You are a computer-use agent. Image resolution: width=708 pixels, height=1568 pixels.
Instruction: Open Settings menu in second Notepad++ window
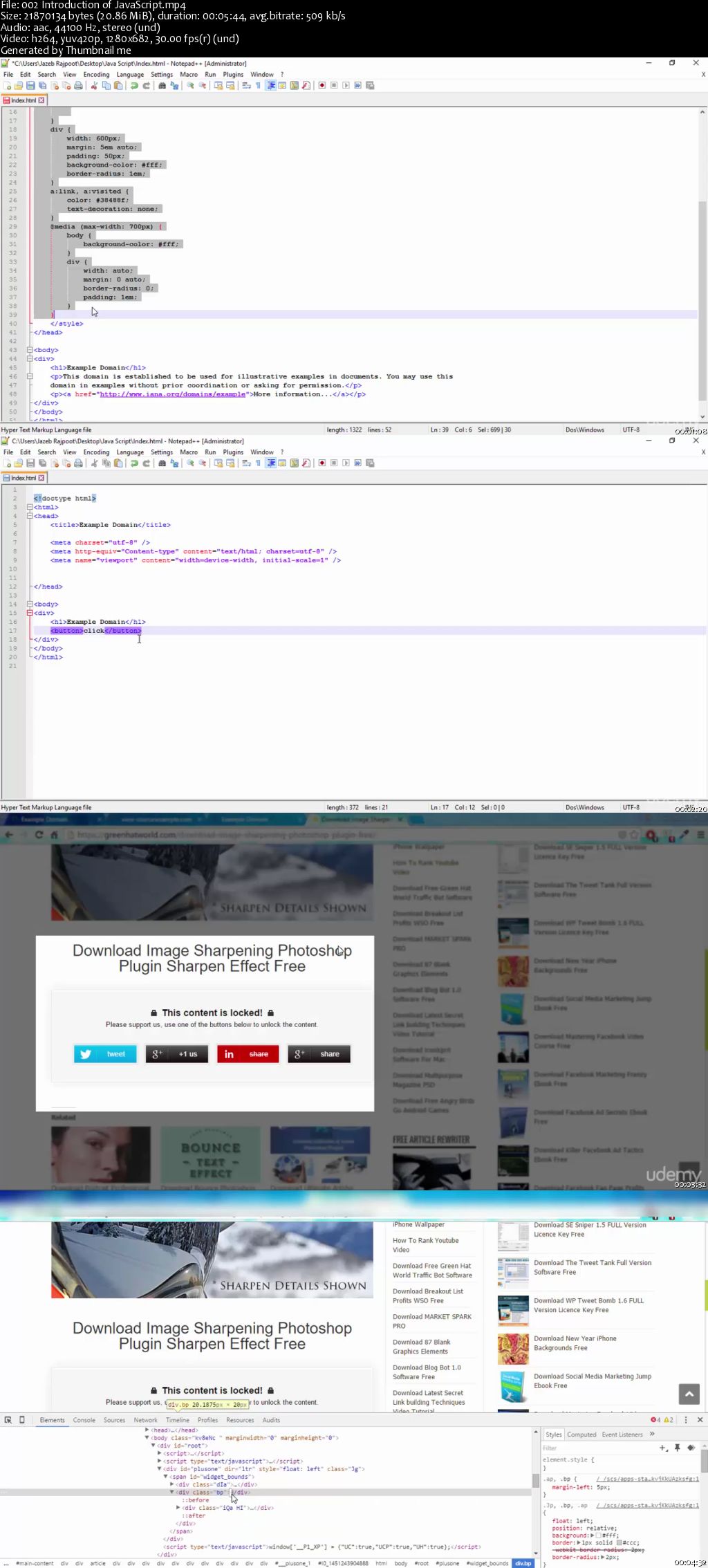point(162,452)
